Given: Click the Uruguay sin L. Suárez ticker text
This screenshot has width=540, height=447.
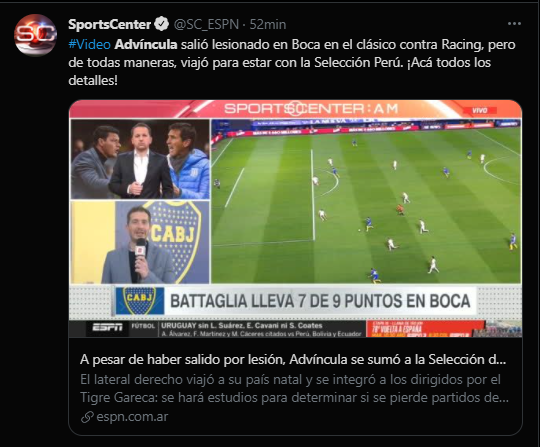Looking at the screenshot, I should tap(242, 325).
